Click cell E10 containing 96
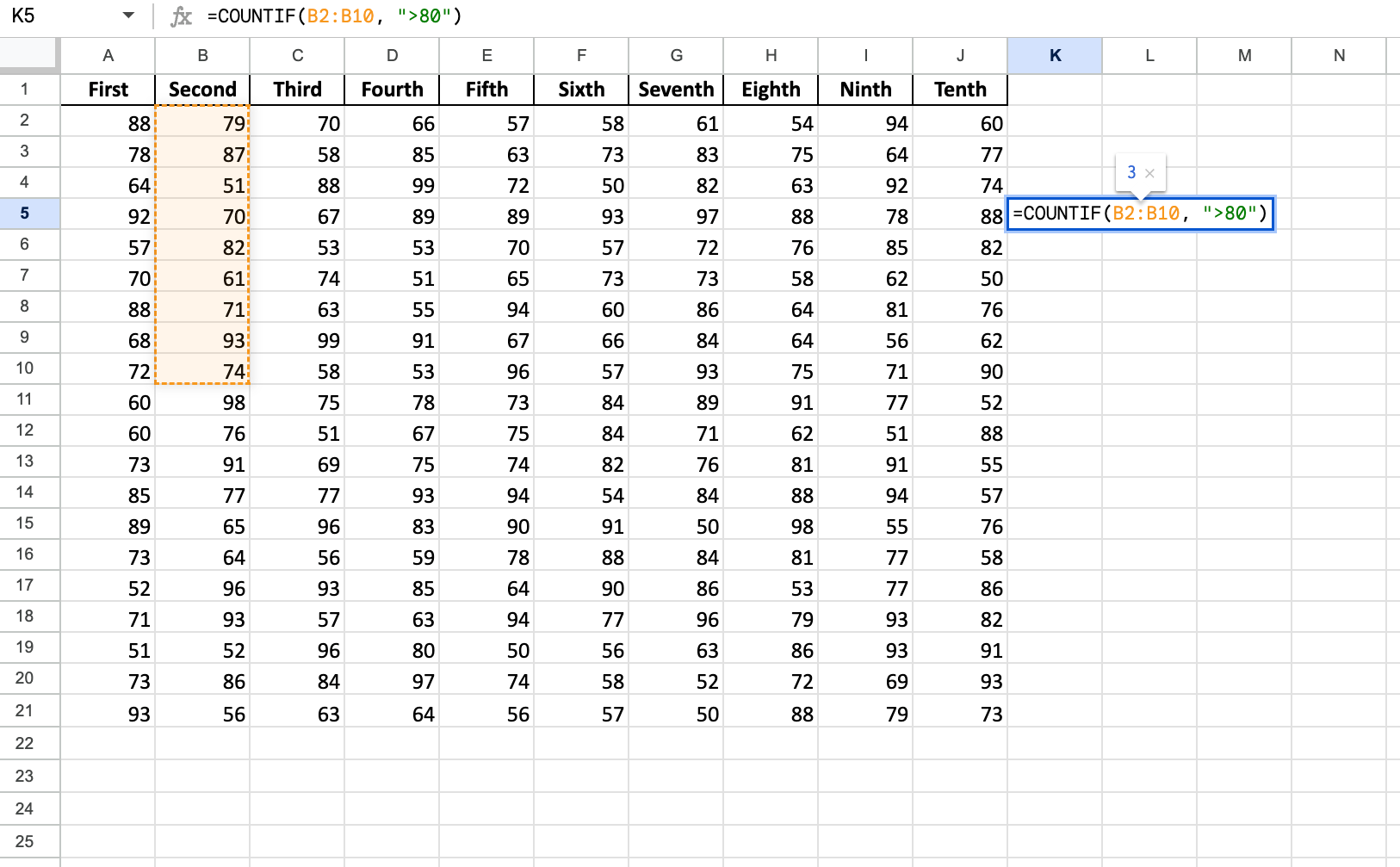 (486, 369)
